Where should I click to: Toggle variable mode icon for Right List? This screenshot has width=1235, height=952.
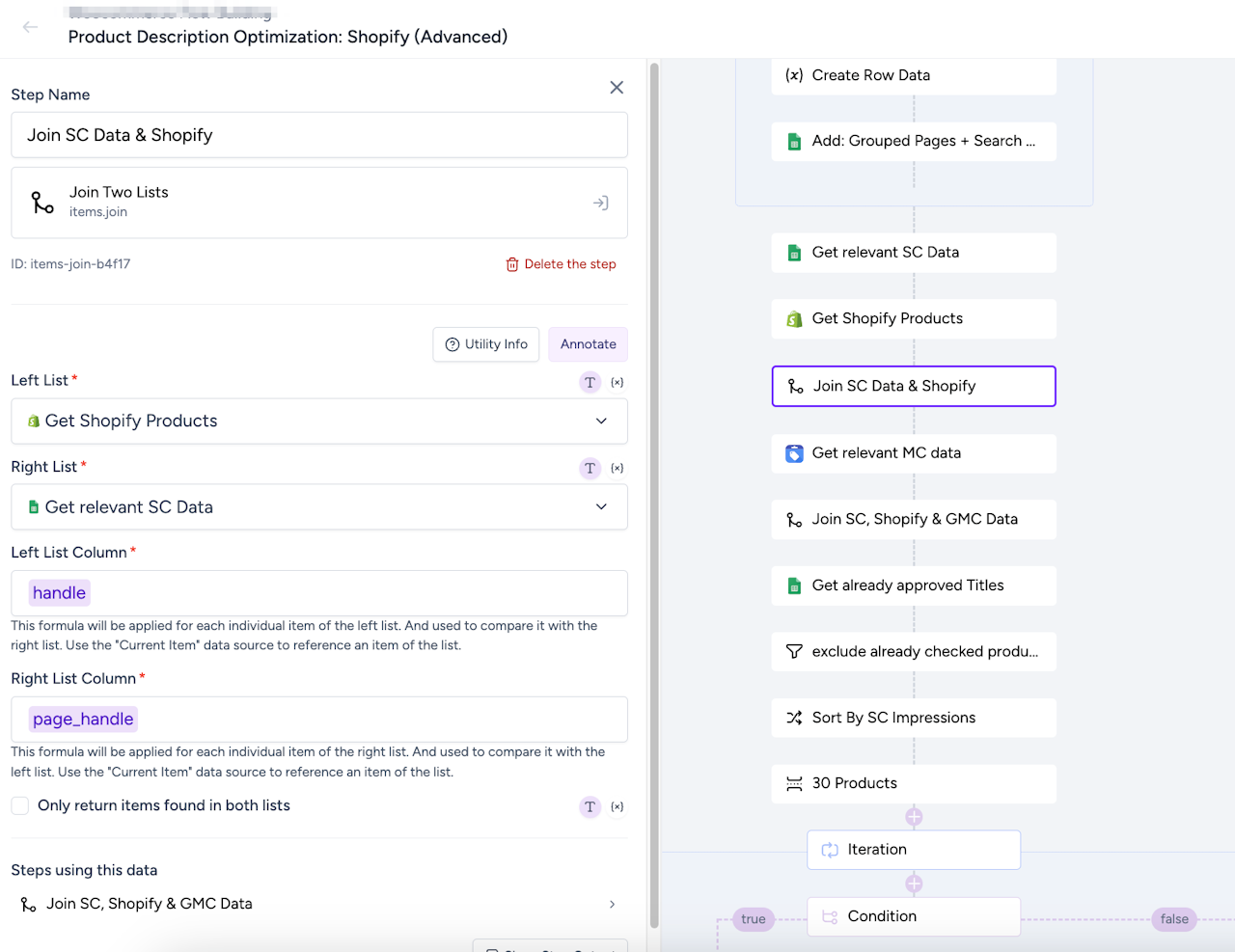(x=617, y=469)
